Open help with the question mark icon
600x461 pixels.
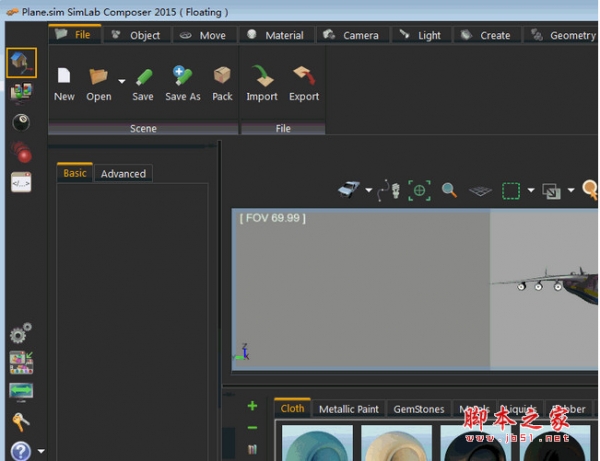[21, 451]
